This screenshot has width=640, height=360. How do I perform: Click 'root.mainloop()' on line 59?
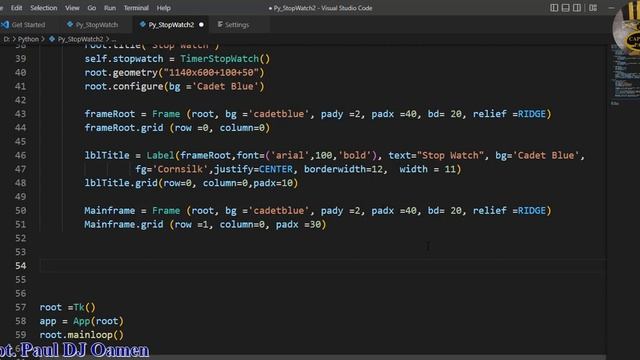click(82, 335)
